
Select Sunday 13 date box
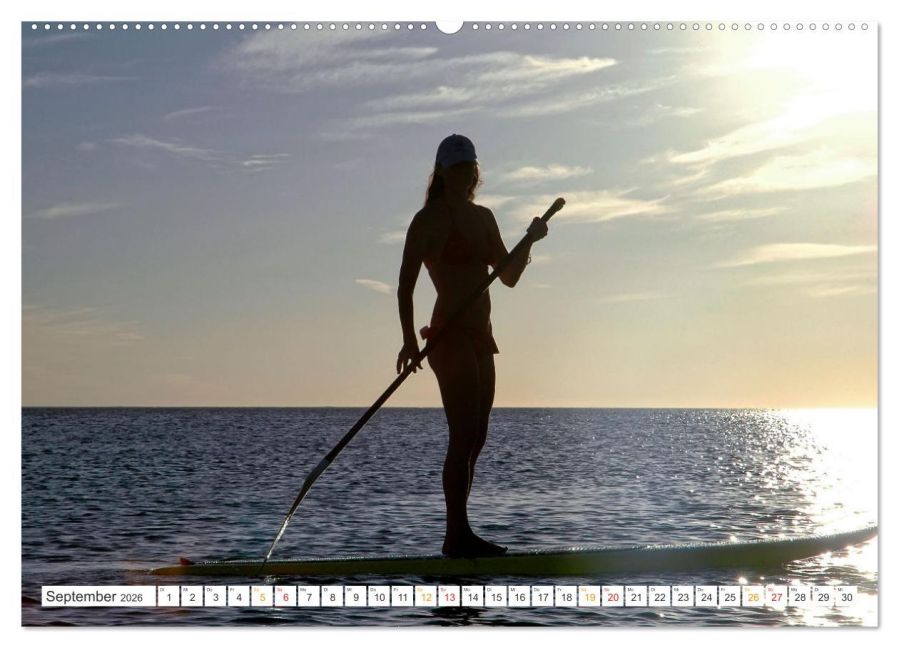point(450,596)
